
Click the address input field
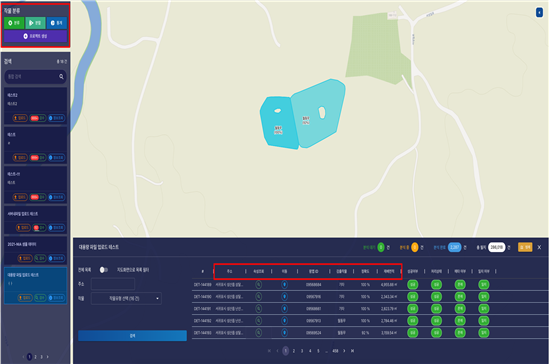click(113, 284)
